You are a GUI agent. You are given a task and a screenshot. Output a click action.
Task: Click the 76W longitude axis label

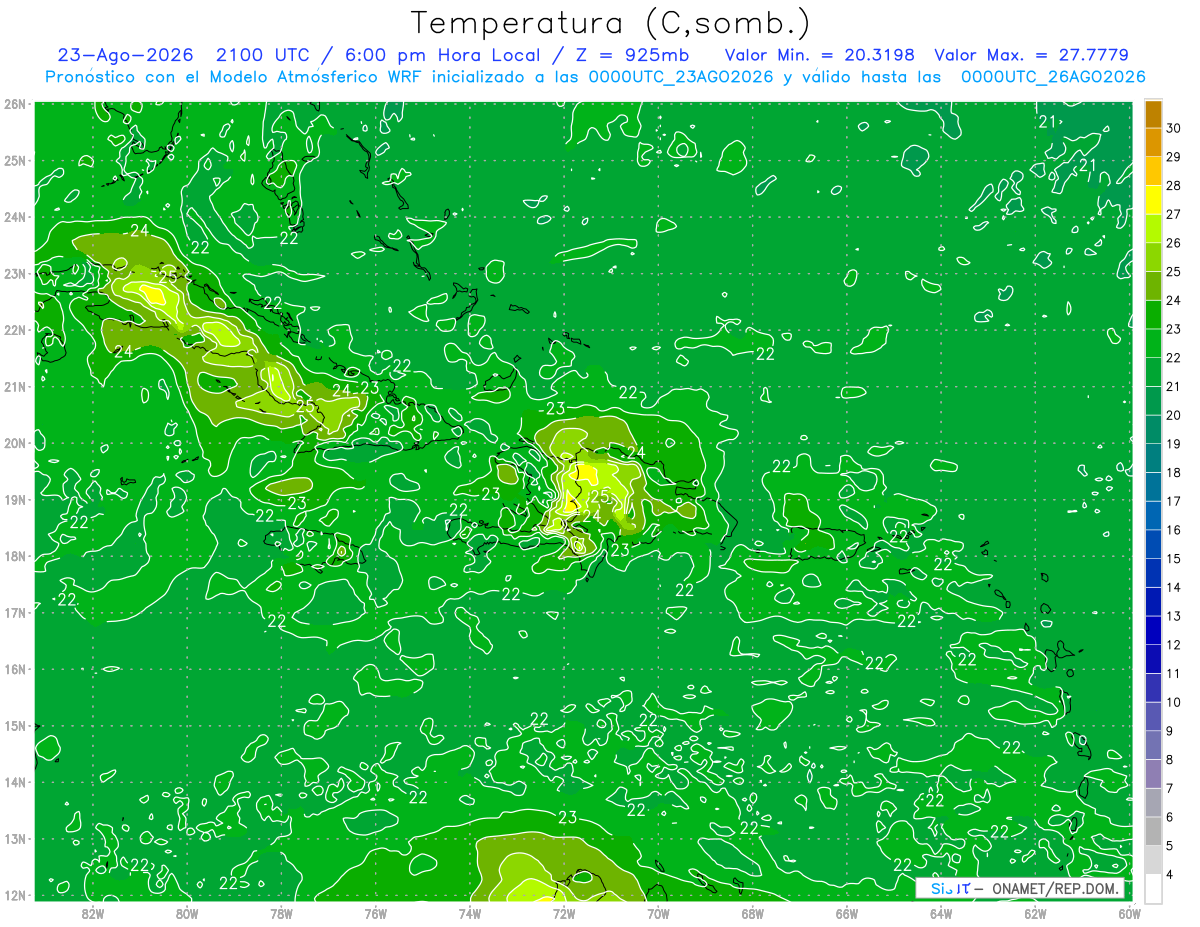(x=375, y=912)
